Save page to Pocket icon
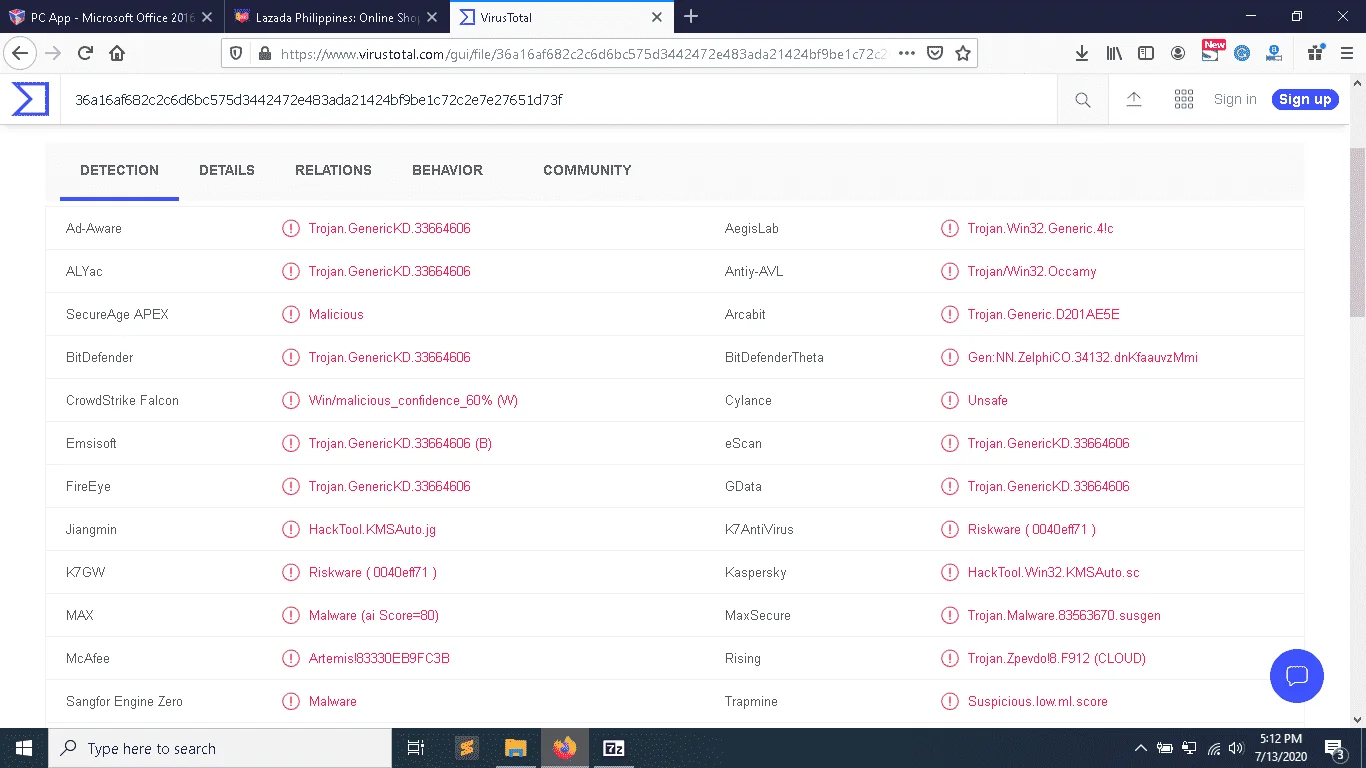 [x=934, y=53]
